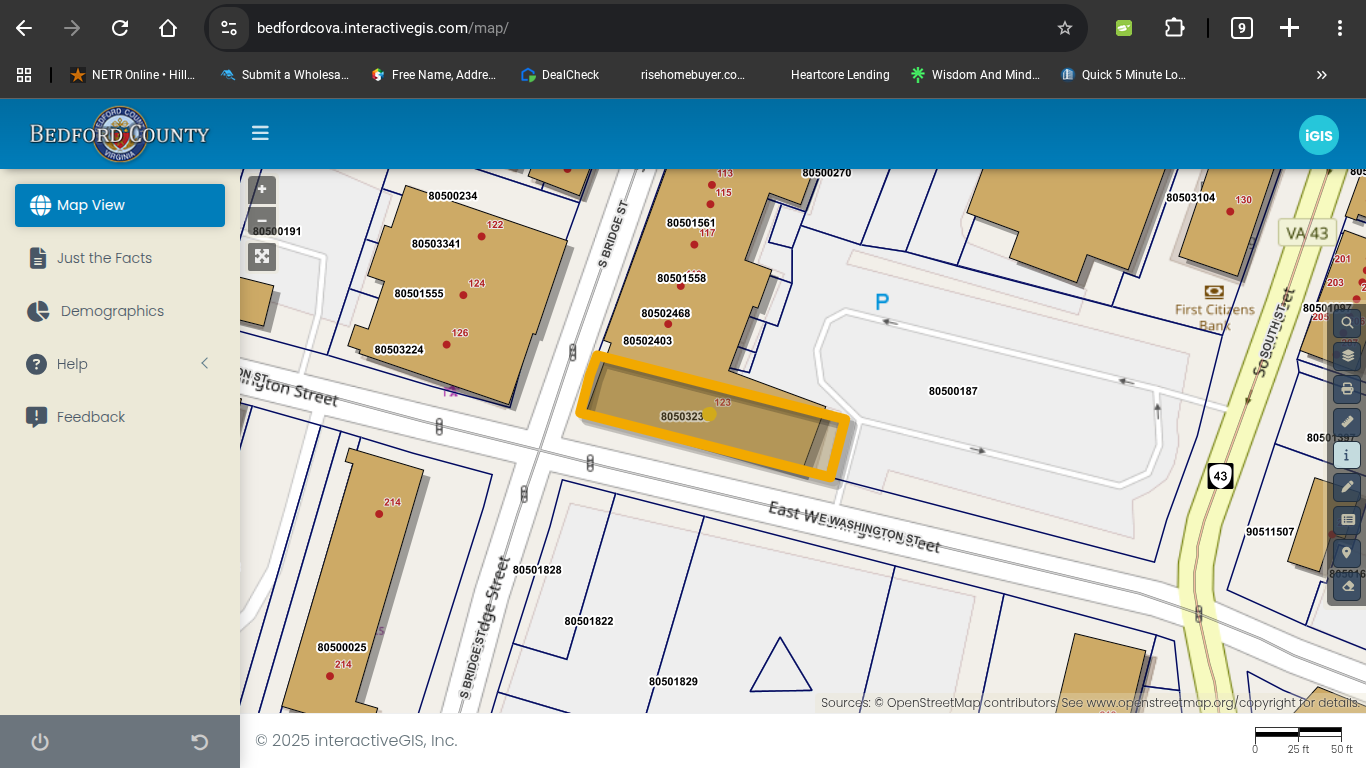1366x768 pixels.
Task: Select the pencil draw tool
Action: point(1347,487)
